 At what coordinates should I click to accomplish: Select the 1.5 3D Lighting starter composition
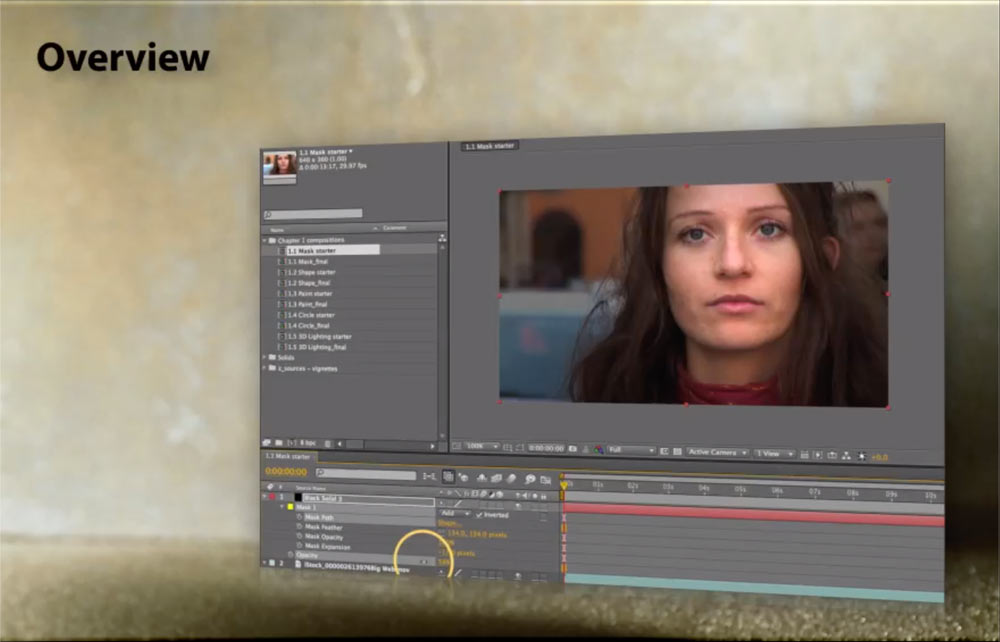(319, 337)
